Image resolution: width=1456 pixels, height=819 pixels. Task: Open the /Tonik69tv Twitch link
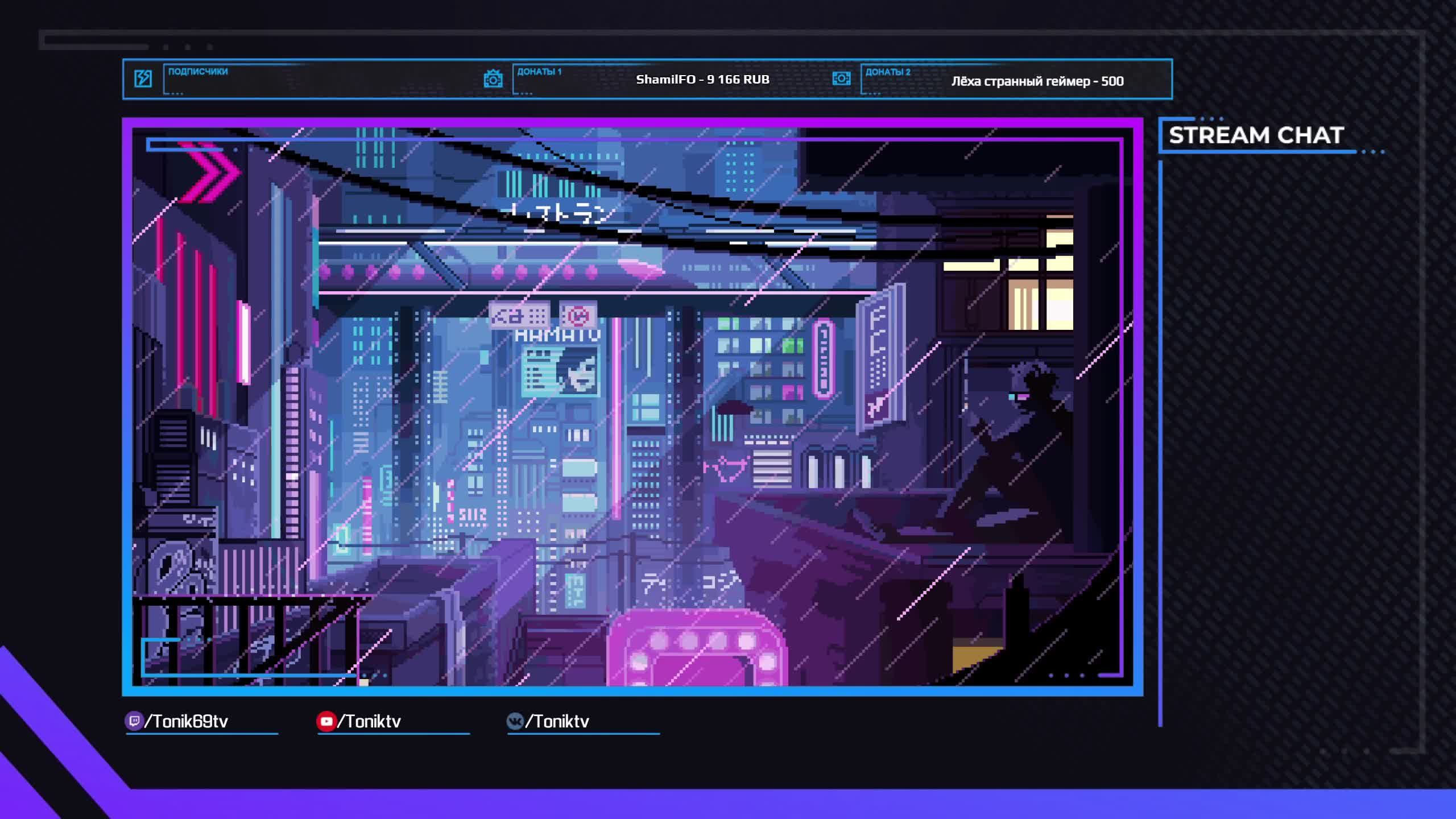click(x=187, y=721)
